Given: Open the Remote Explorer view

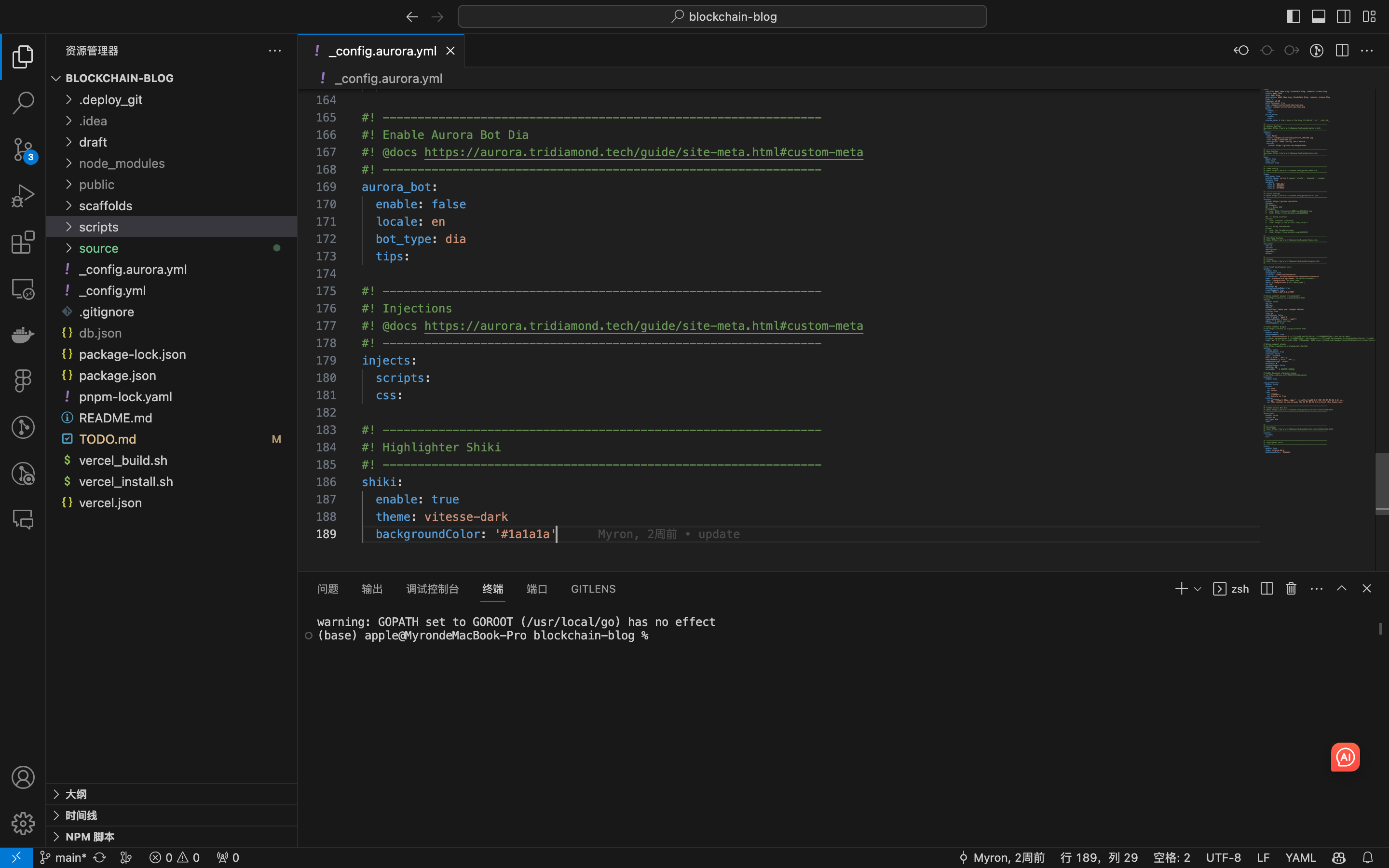Looking at the screenshot, I should [x=23, y=289].
